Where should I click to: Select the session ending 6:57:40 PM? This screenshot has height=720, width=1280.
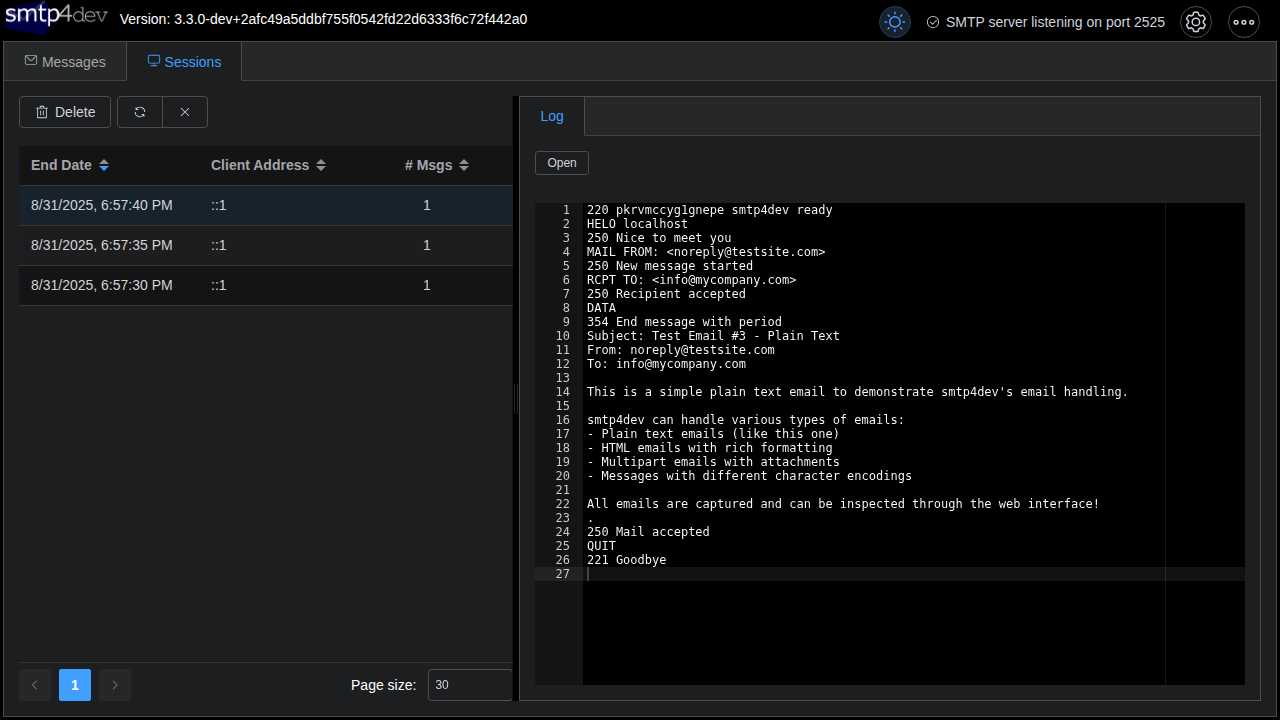[x=266, y=205]
